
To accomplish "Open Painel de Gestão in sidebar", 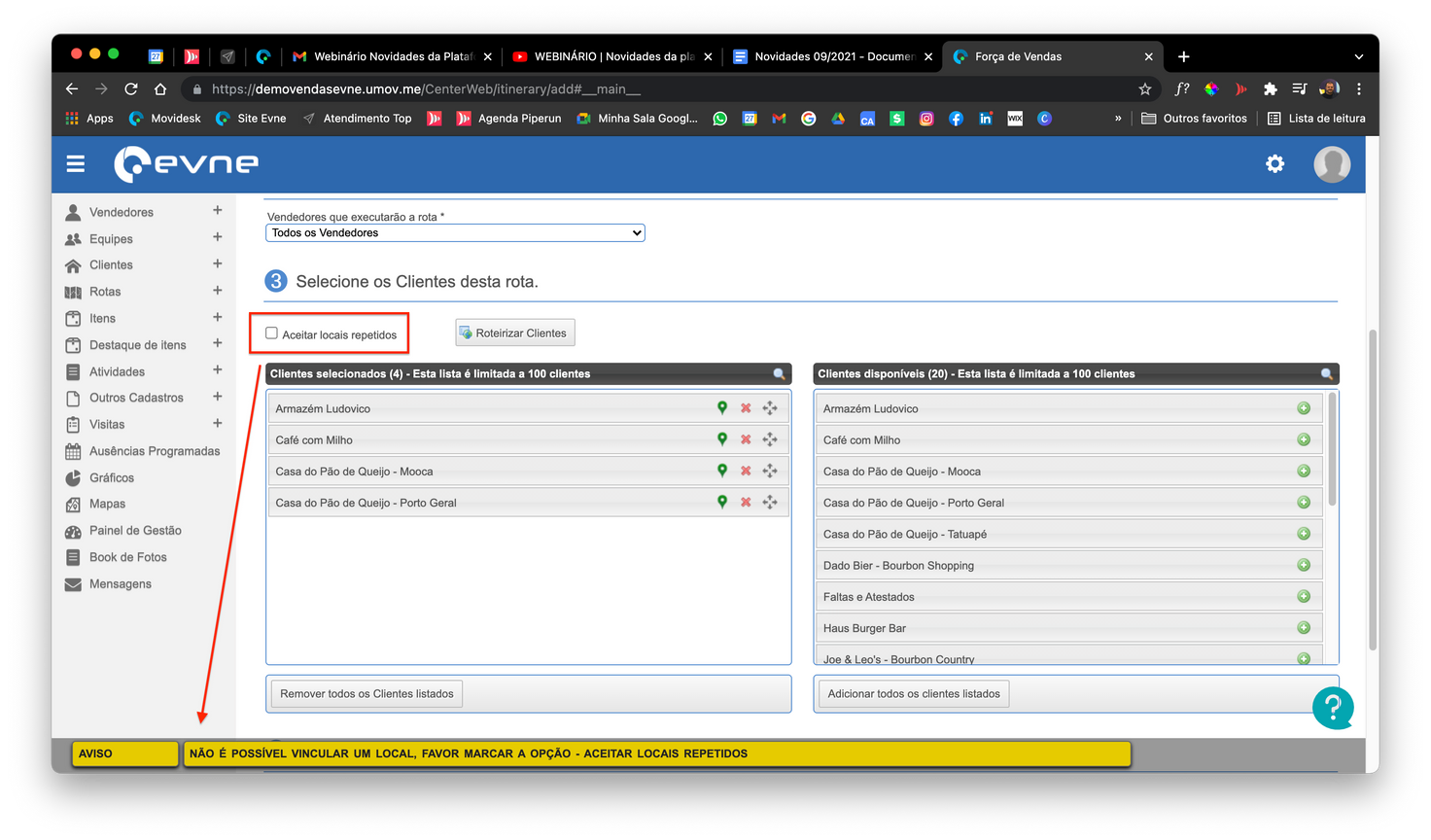I will tap(135, 531).
